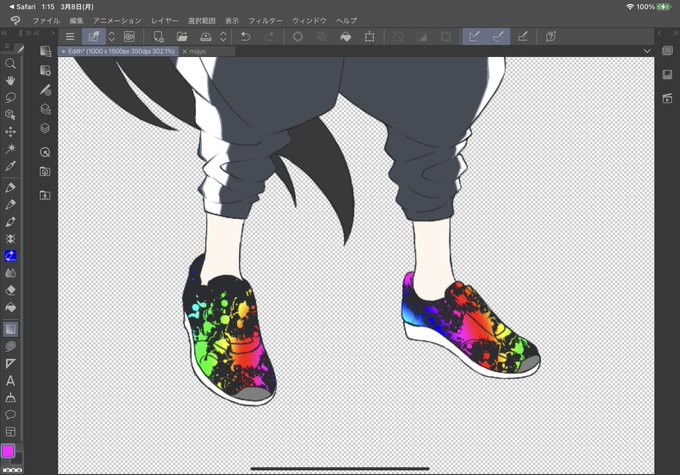Select the Fill bucket tool in tool palette

click(10, 307)
